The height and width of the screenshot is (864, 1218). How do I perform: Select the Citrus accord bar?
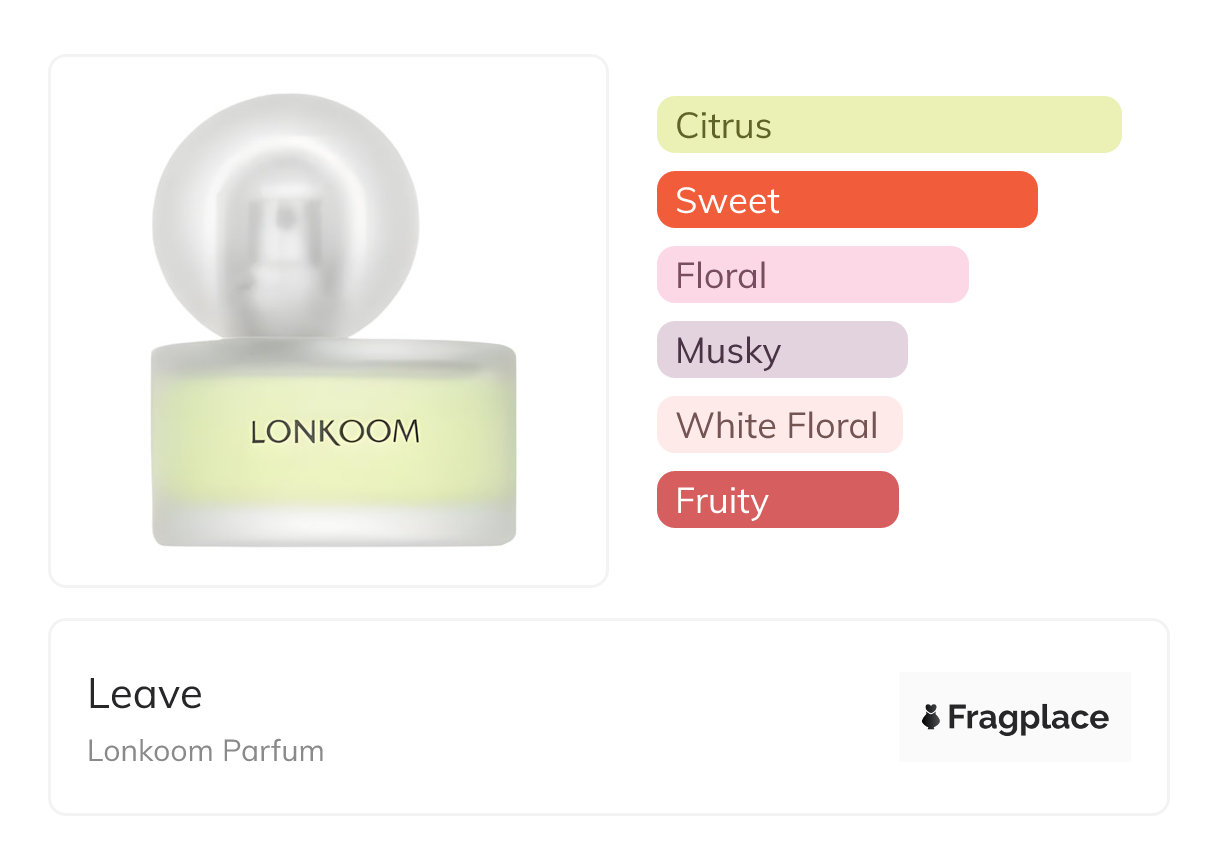point(888,125)
